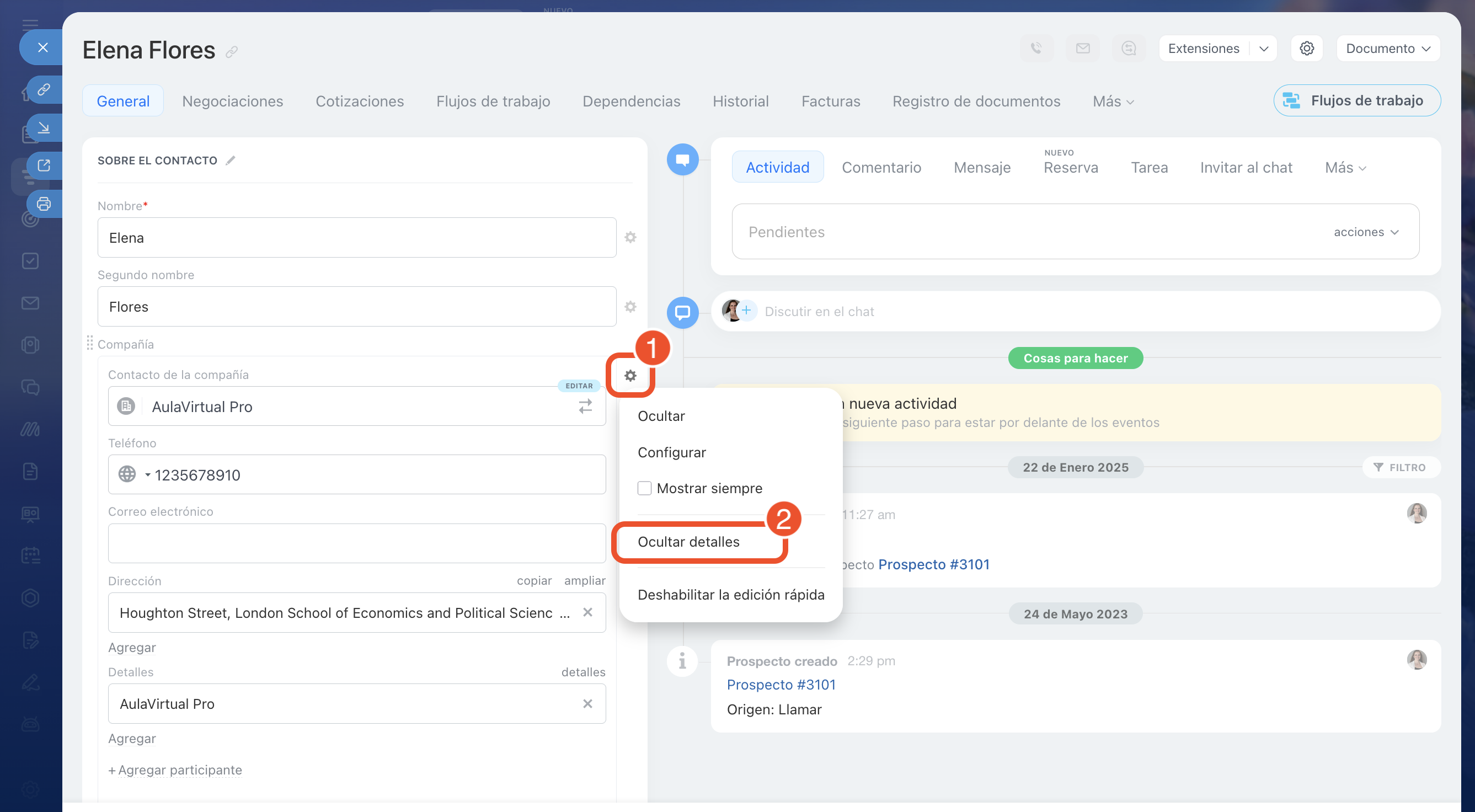Enable the Mostrar siempre checkbox
This screenshot has width=1475, height=812.
tap(644, 488)
